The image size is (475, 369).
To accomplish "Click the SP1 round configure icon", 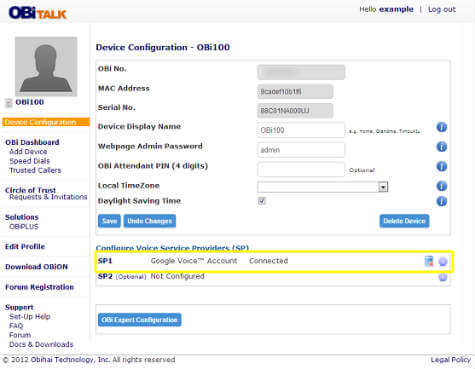I will [443, 262].
